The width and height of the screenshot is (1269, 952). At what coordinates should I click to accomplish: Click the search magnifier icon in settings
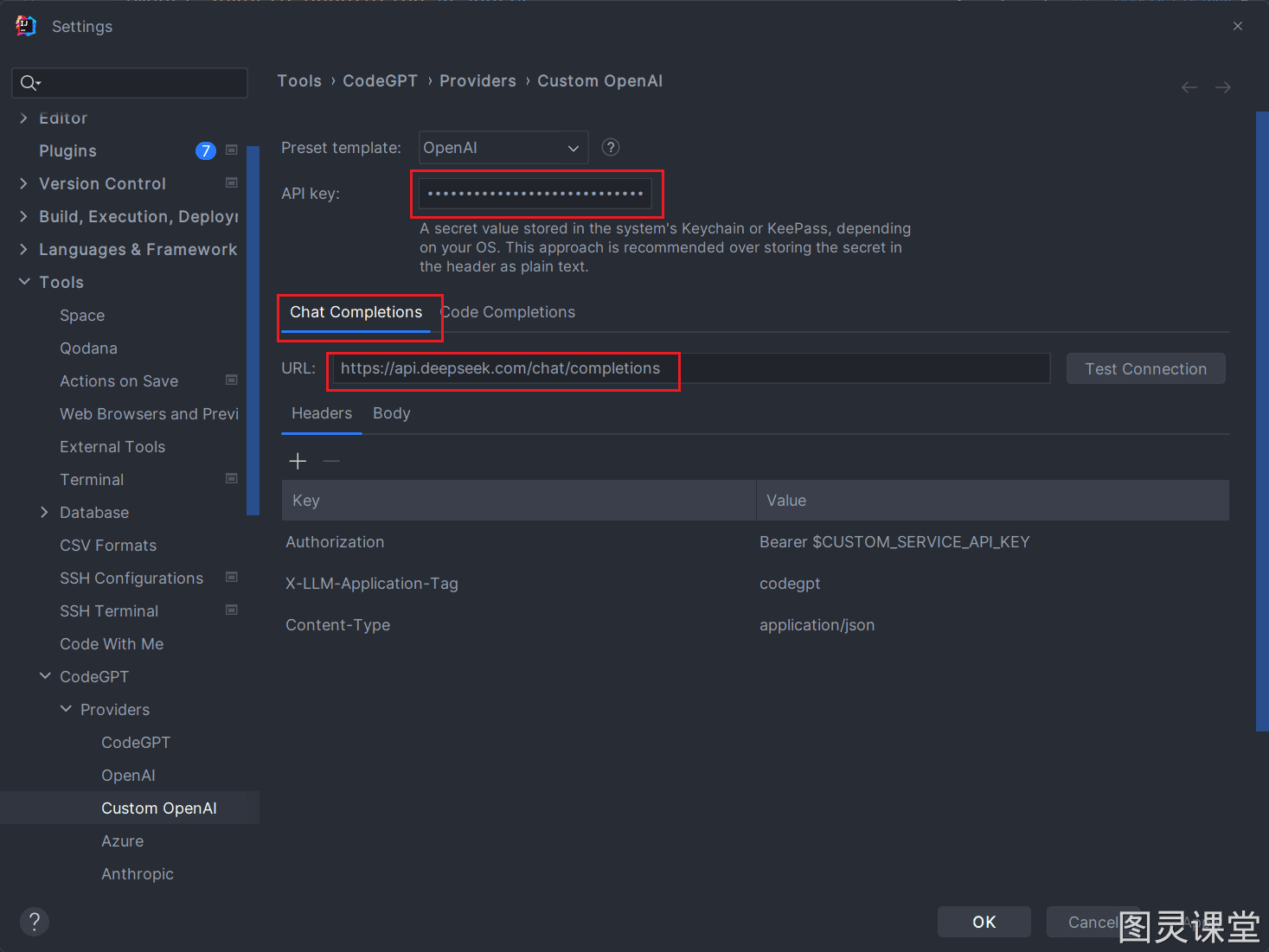pos(30,83)
